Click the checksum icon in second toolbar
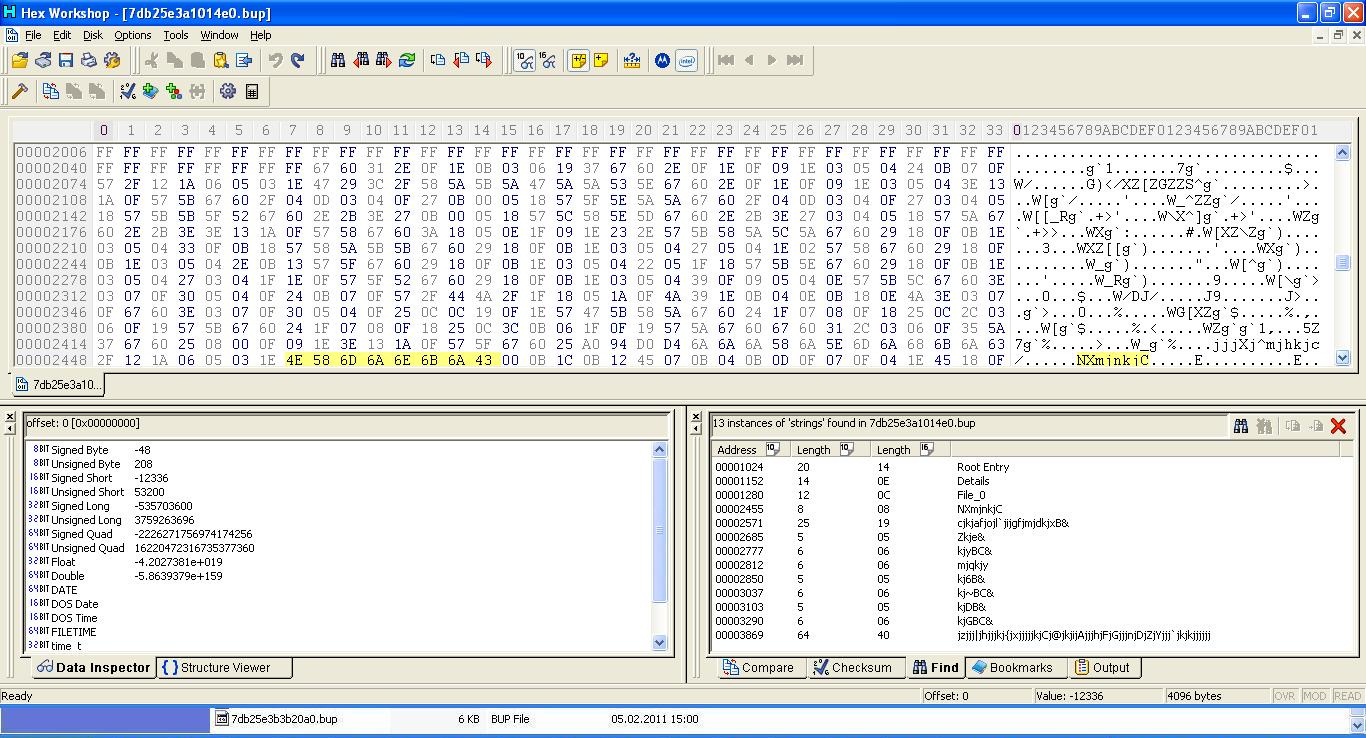The image size is (1368, 738). pos(127,91)
